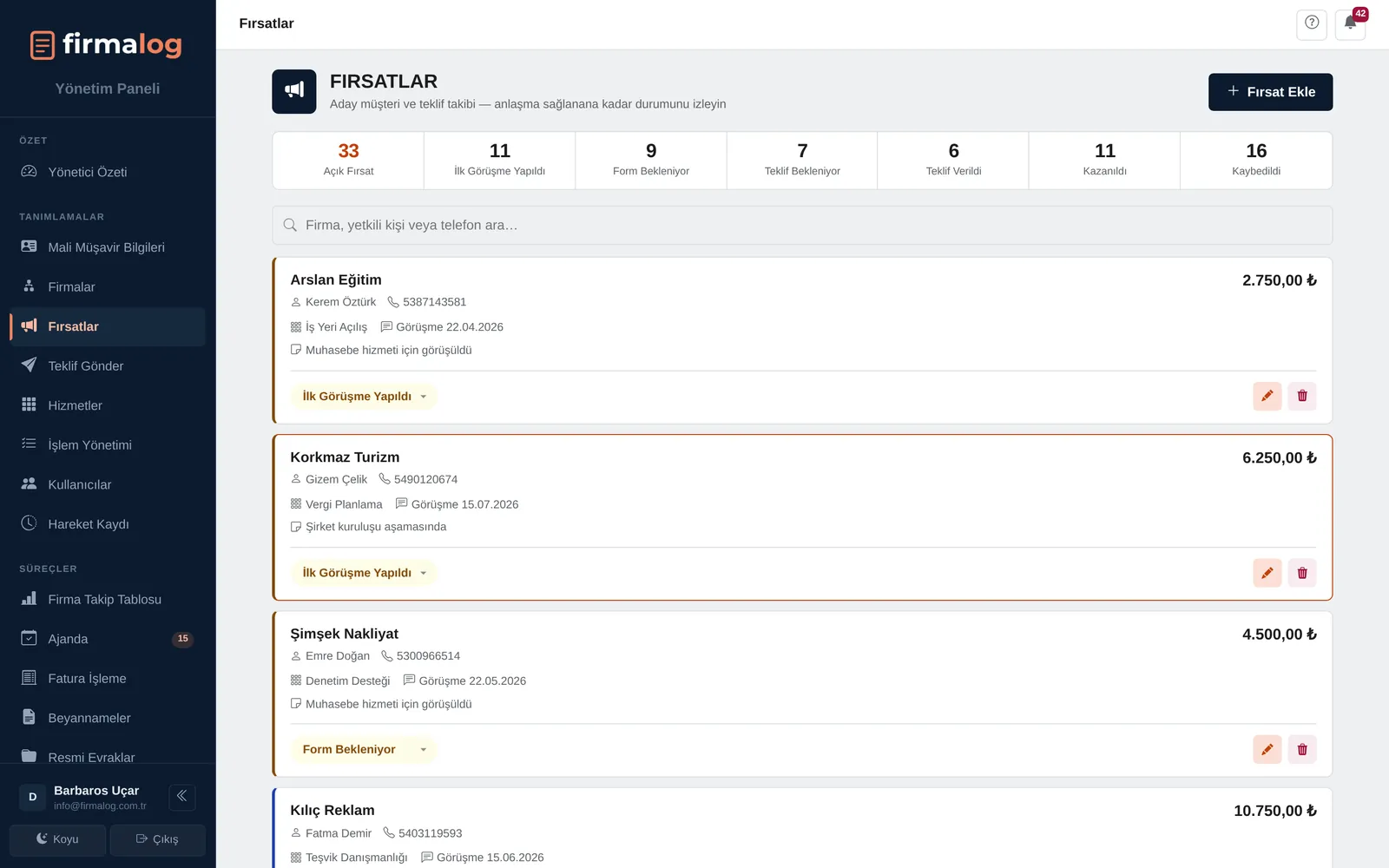Viewport: 1389px width, 868px height.
Task: Open the help question mark icon
Action: (1312, 23)
